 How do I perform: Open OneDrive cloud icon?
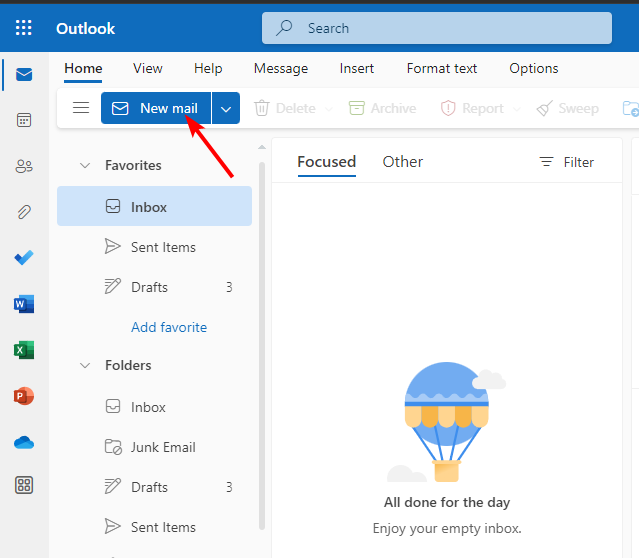[24, 443]
